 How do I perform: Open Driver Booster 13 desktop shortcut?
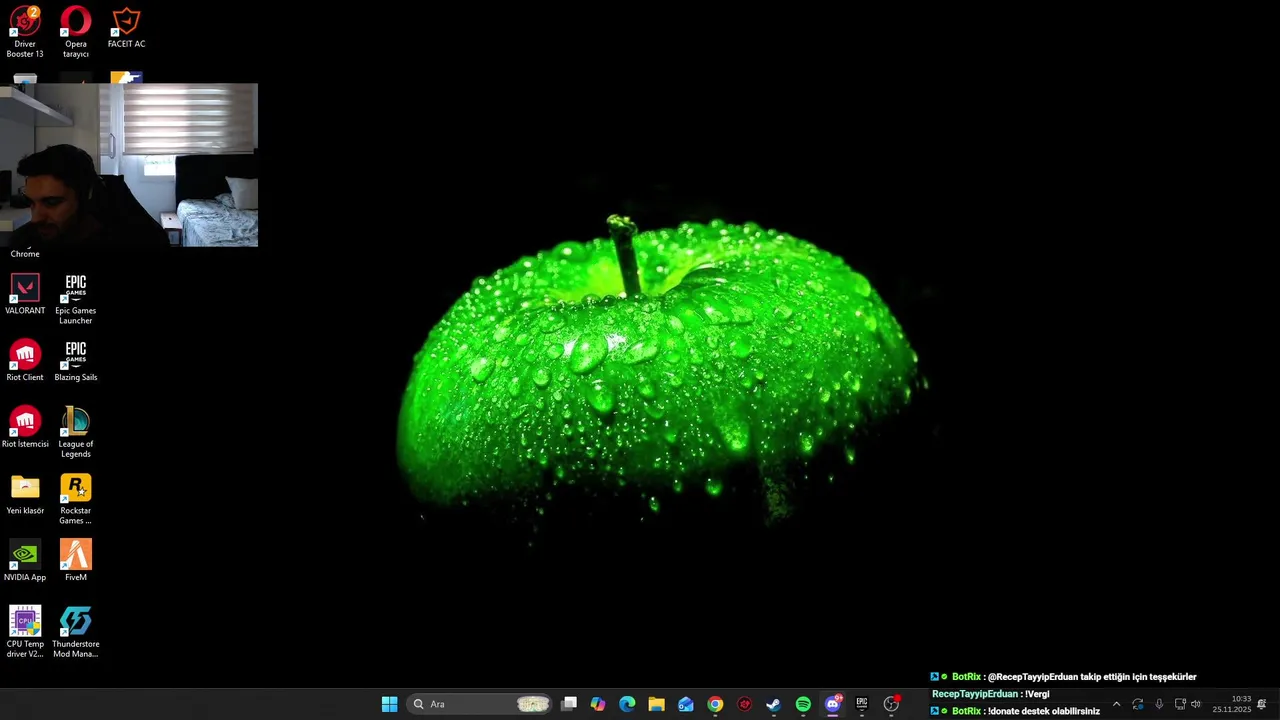click(x=25, y=32)
